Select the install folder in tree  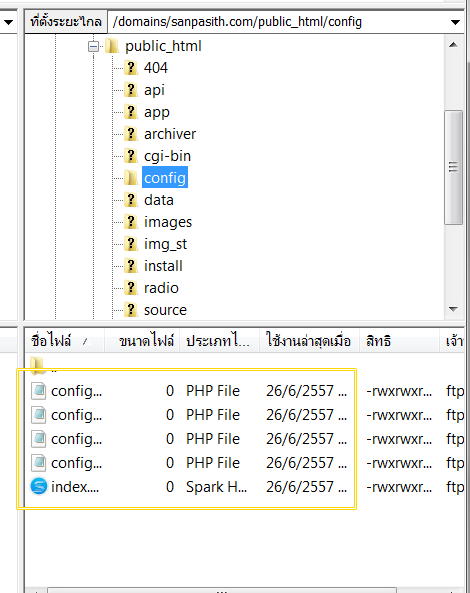(163, 266)
